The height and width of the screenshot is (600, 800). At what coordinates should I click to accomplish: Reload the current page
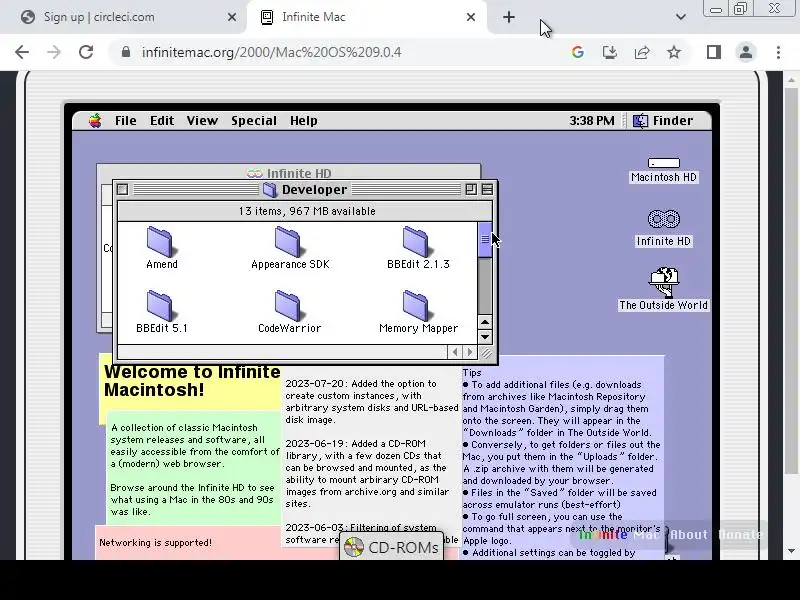(x=86, y=52)
